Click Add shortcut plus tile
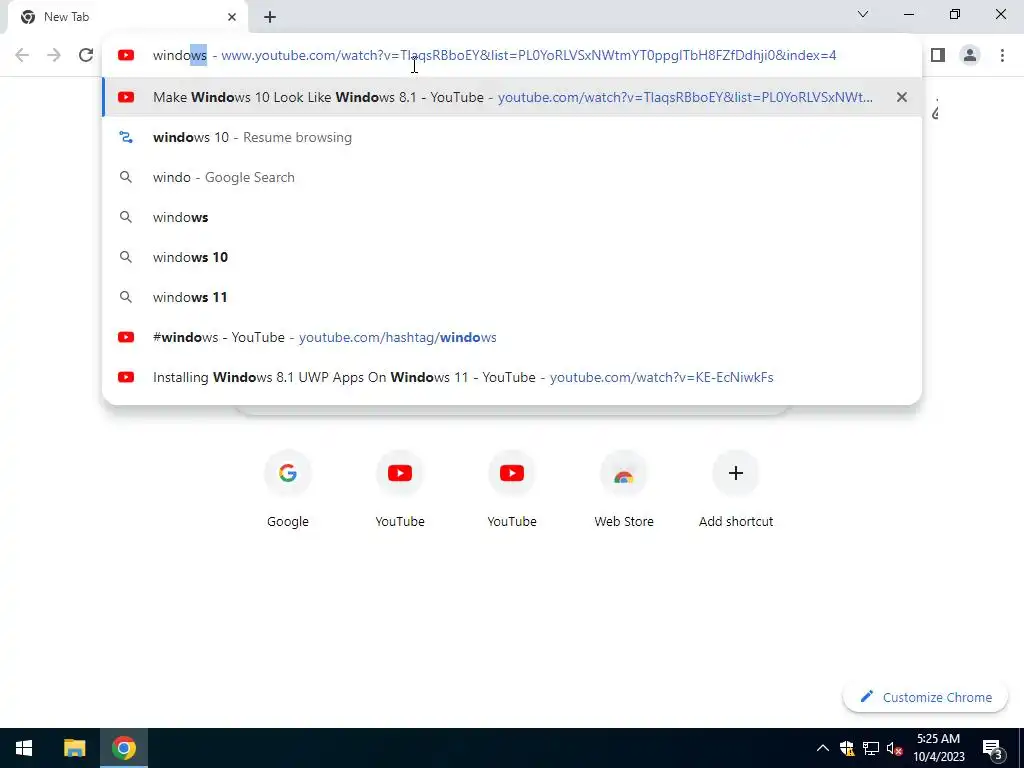This screenshot has width=1024, height=768. click(x=736, y=488)
